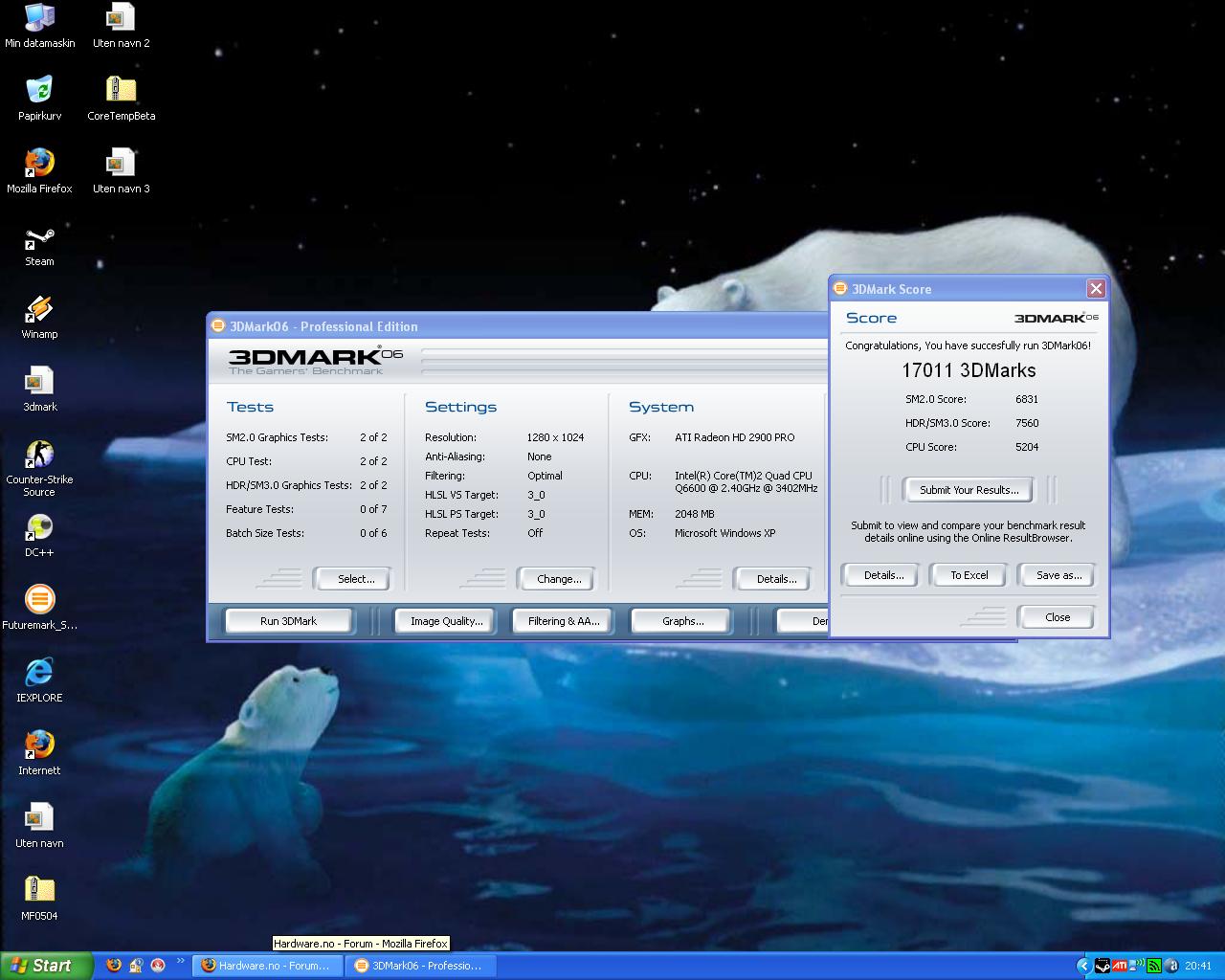
Task: Click Run 3DMark button
Action: pos(288,621)
